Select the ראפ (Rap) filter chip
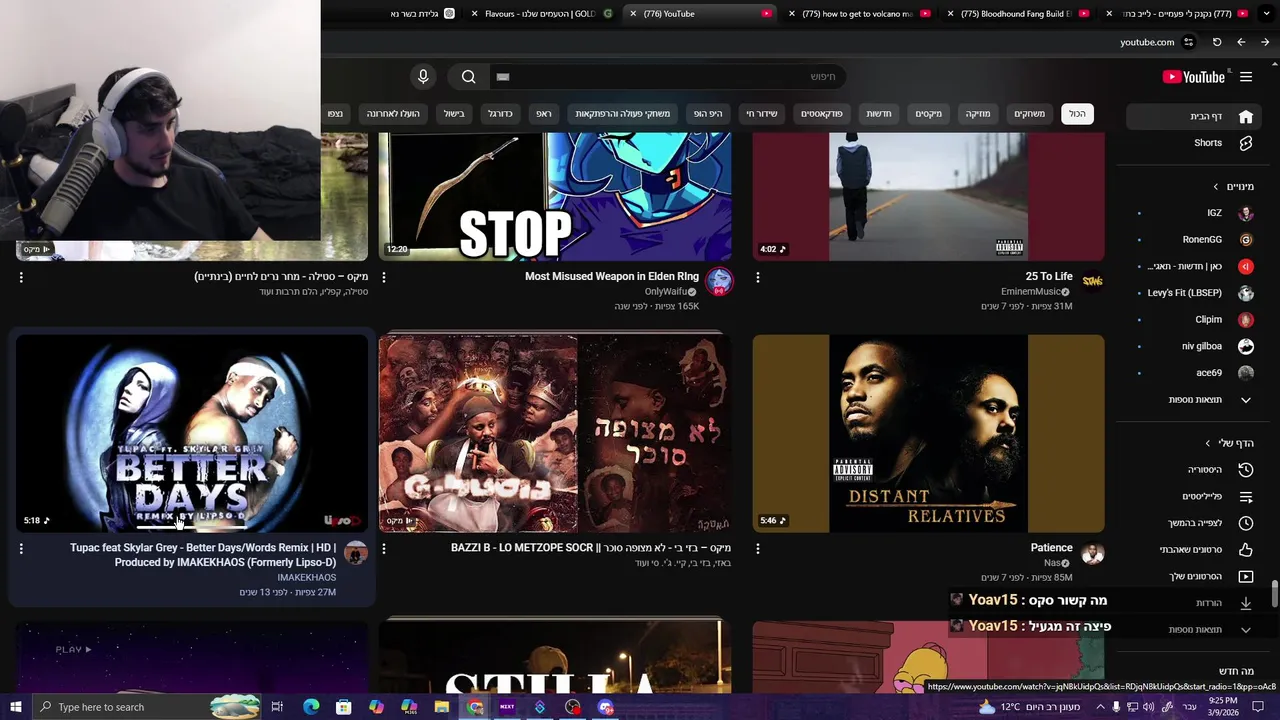This screenshot has width=1280, height=720. point(543,114)
